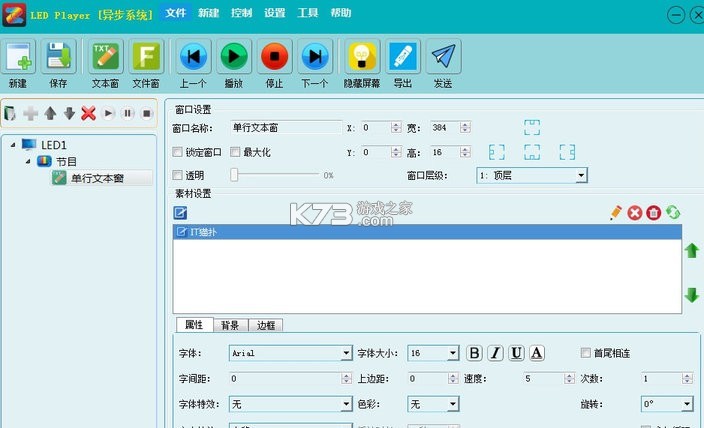Open the 字体 Arial dropdown

pos(290,353)
